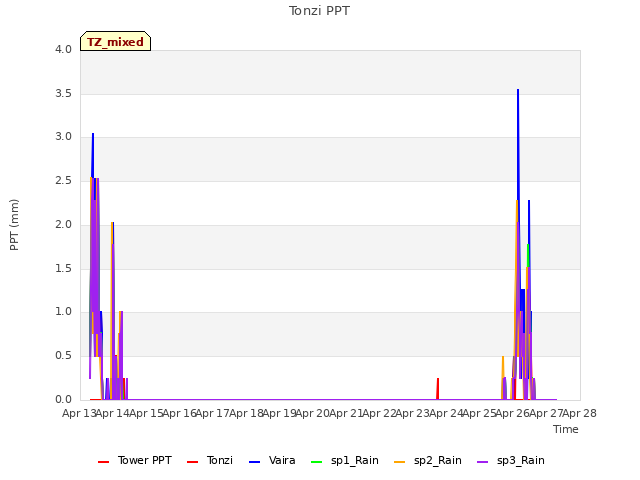
Task: Click red swatch beside Tower PPT
Action: 104,462
